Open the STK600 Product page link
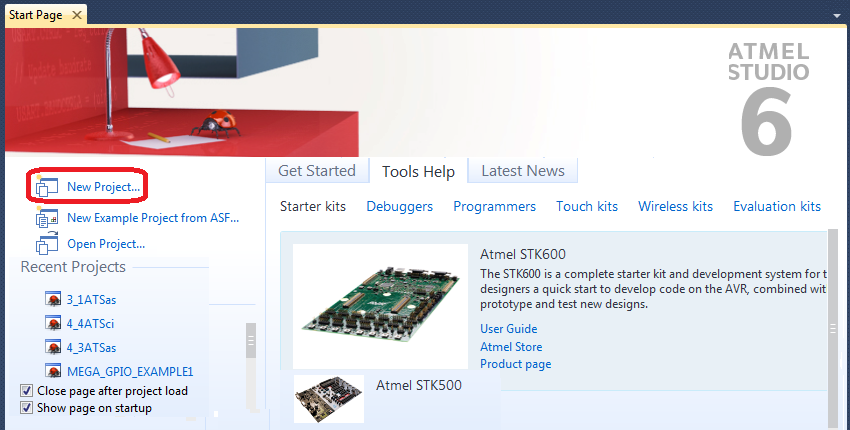The image size is (850, 430). [516, 364]
